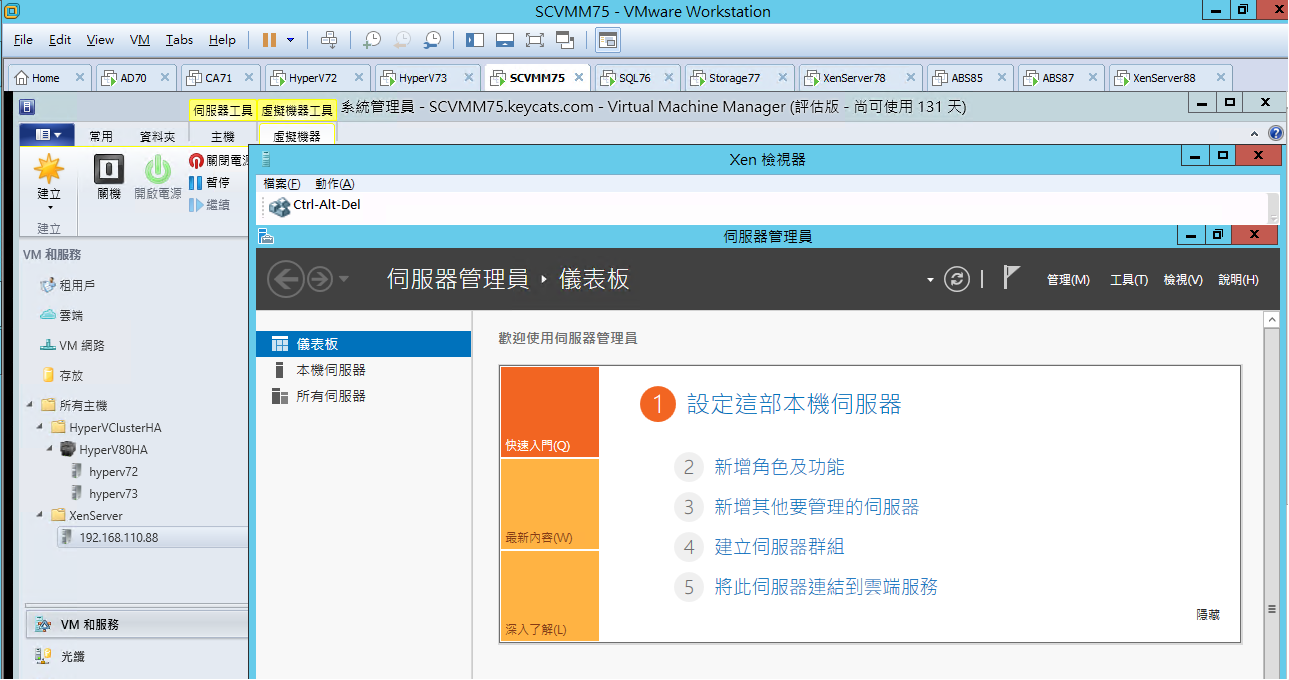Screen dimensions: 1289x680
Task: Click the 暫停 pause button in VMM ribbon
Action: (x=209, y=182)
